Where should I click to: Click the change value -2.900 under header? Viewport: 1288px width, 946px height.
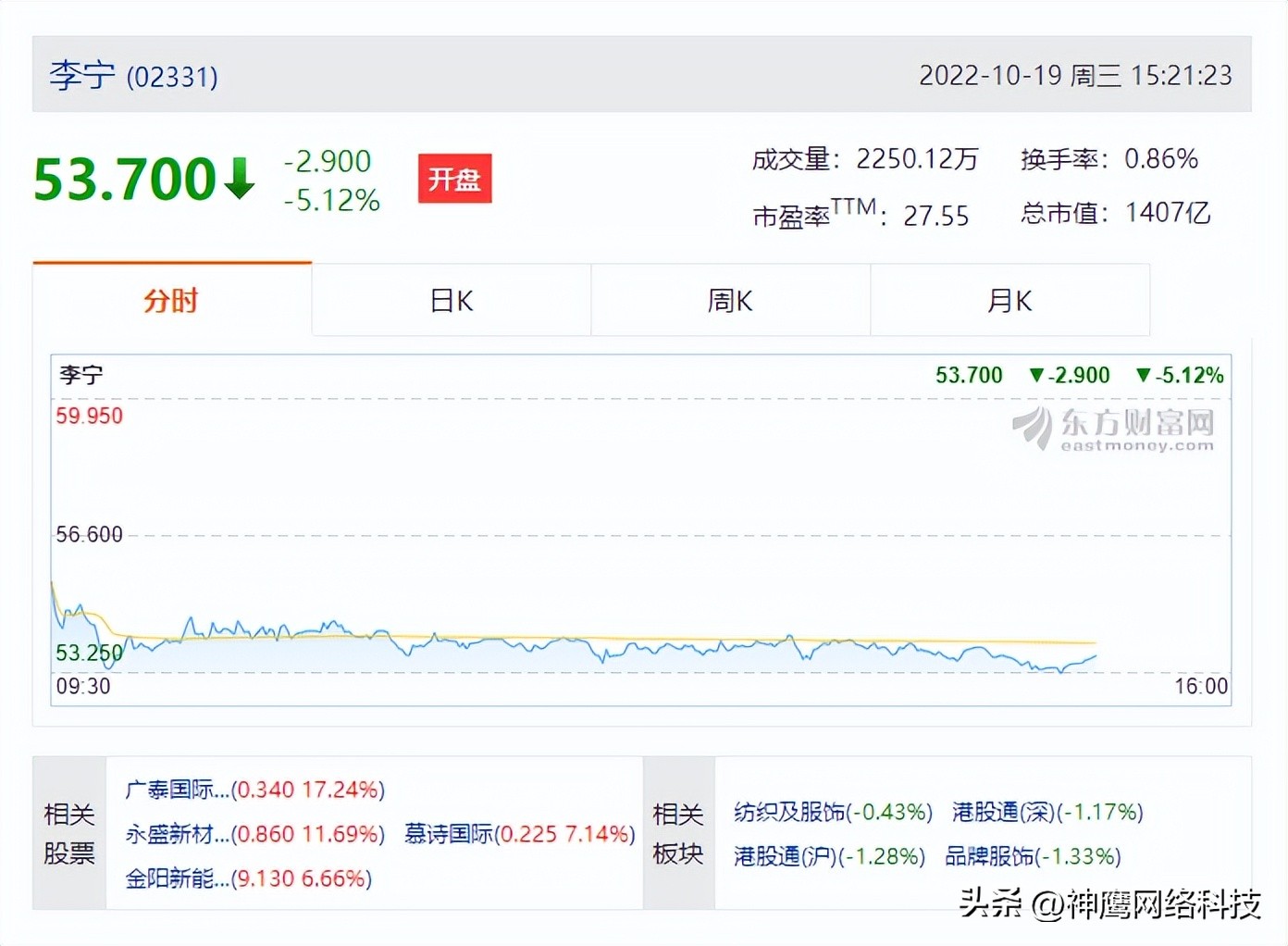click(x=328, y=161)
